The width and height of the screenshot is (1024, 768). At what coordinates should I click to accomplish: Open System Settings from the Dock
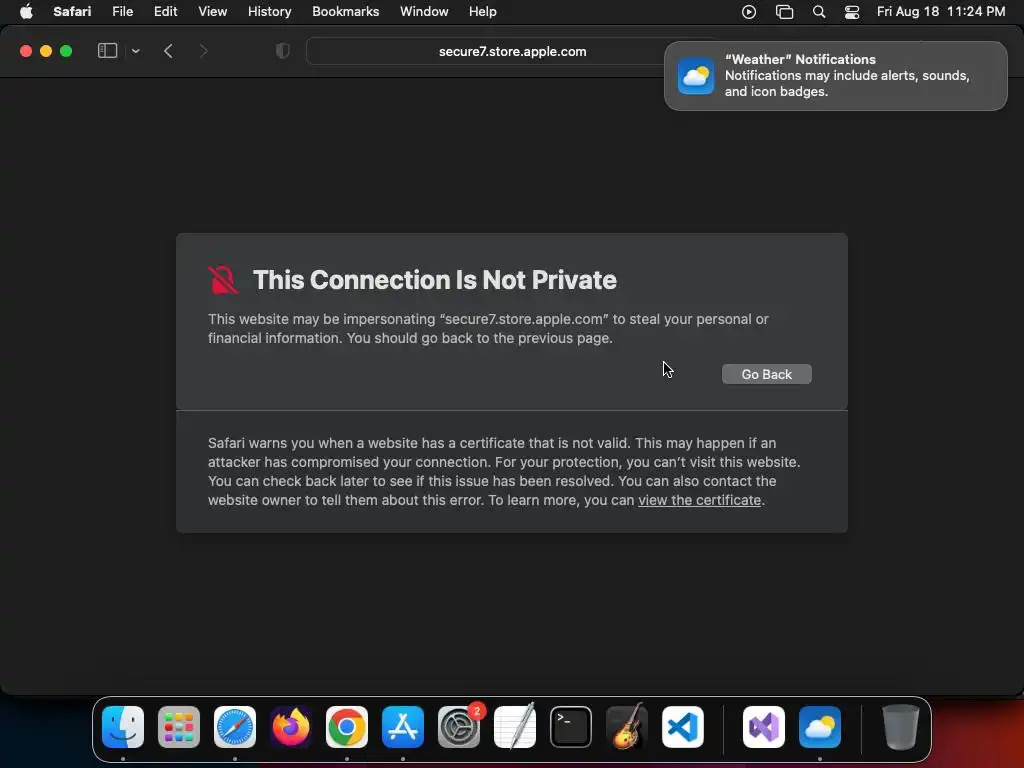[459, 726]
